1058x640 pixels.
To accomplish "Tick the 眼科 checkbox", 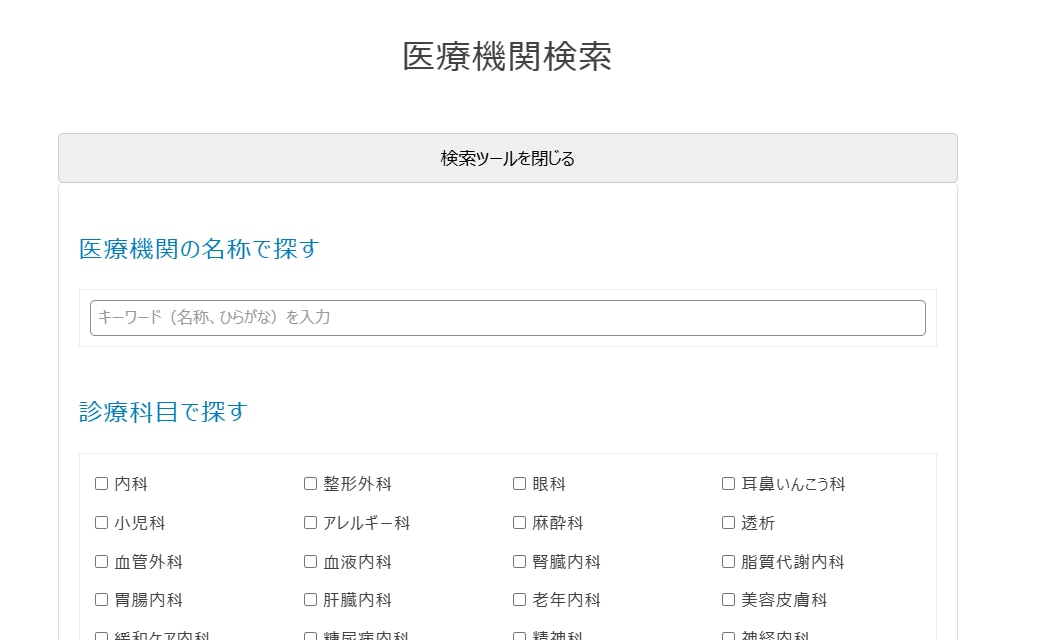I will (x=519, y=484).
